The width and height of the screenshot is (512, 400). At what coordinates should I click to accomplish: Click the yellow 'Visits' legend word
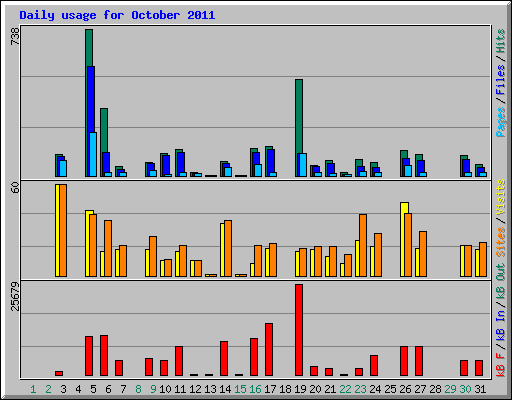[500, 197]
